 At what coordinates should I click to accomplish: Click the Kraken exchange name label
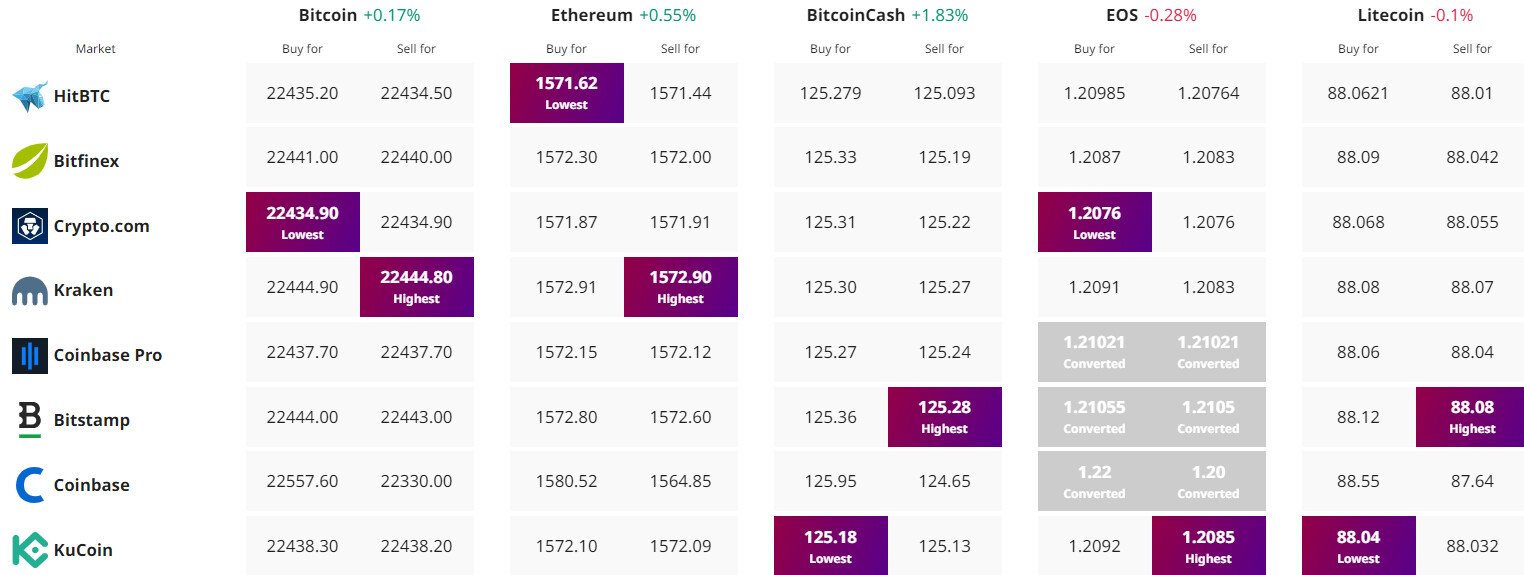tap(83, 291)
